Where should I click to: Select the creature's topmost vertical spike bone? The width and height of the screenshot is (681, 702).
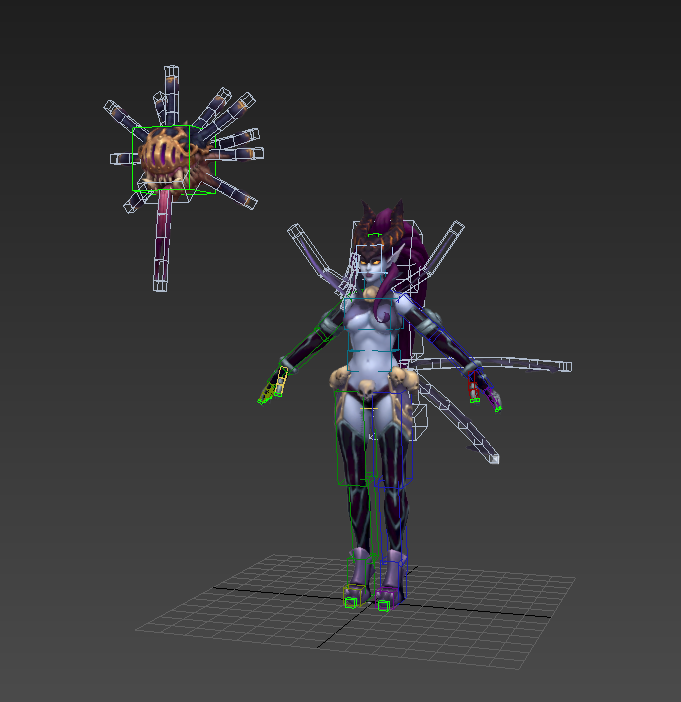[x=171, y=95]
